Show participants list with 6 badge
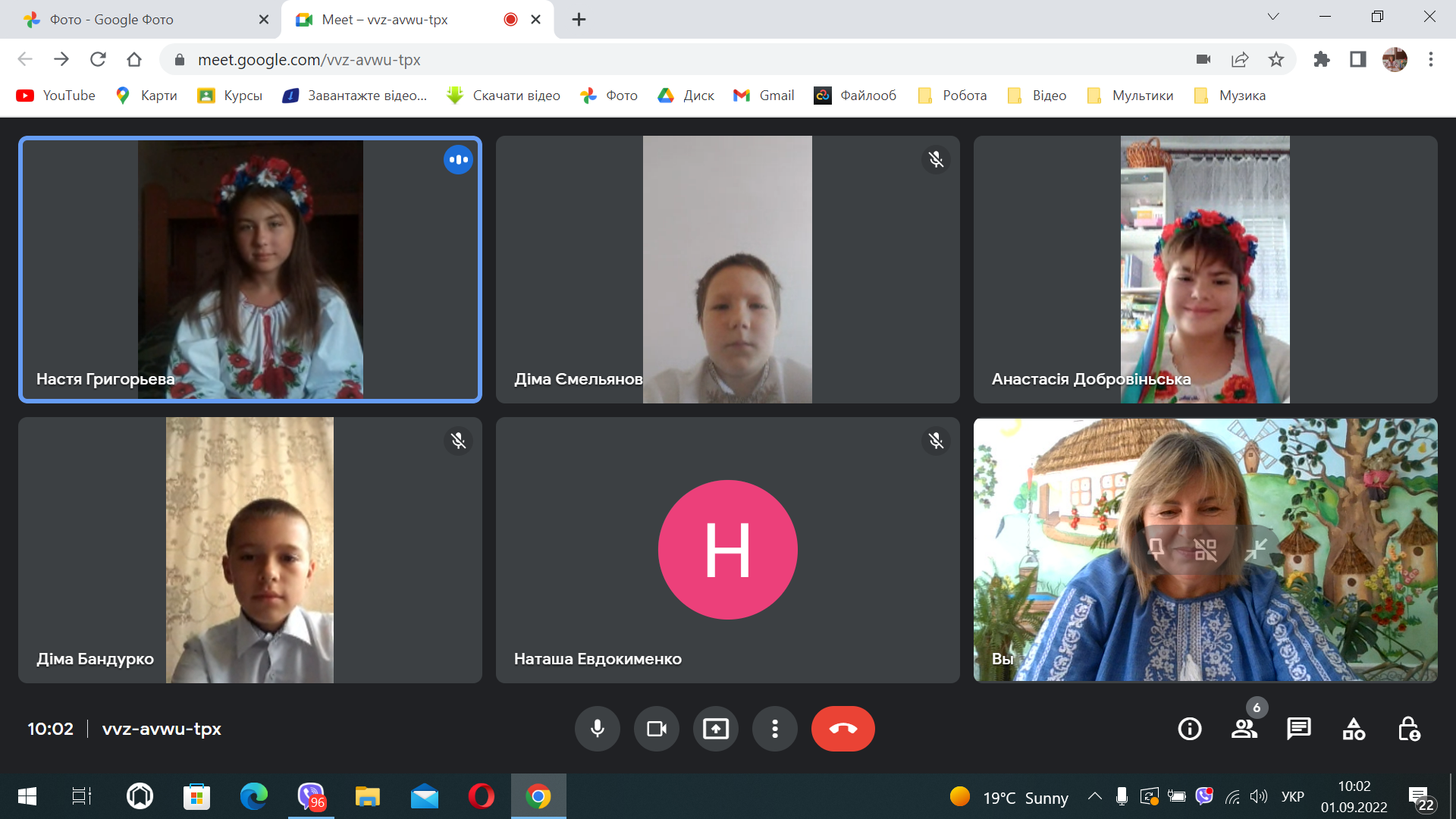This screenshot has height=819, width=1456. tap(1244, 729)
